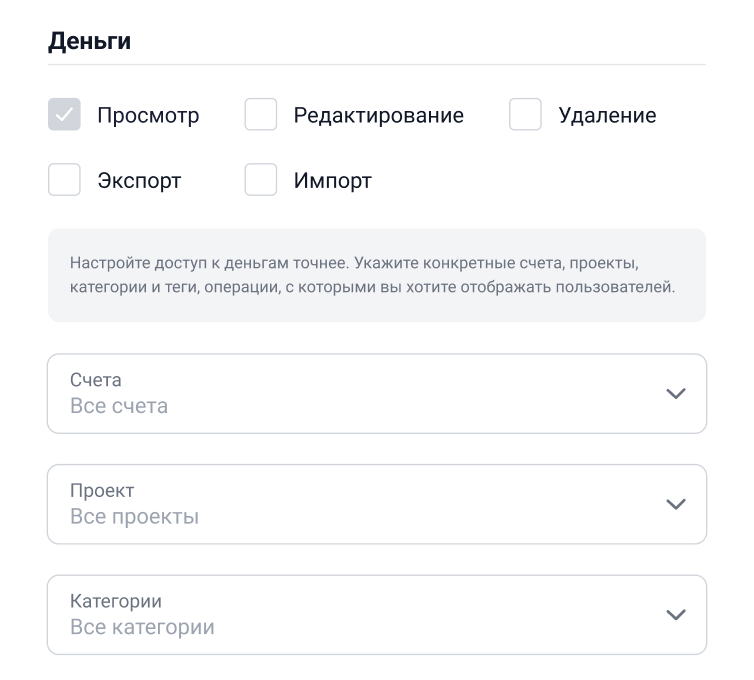Open the Категории dropdown selector
This screenshot has height=680, width=754.
pyautogui.click(x=376, y=615)
